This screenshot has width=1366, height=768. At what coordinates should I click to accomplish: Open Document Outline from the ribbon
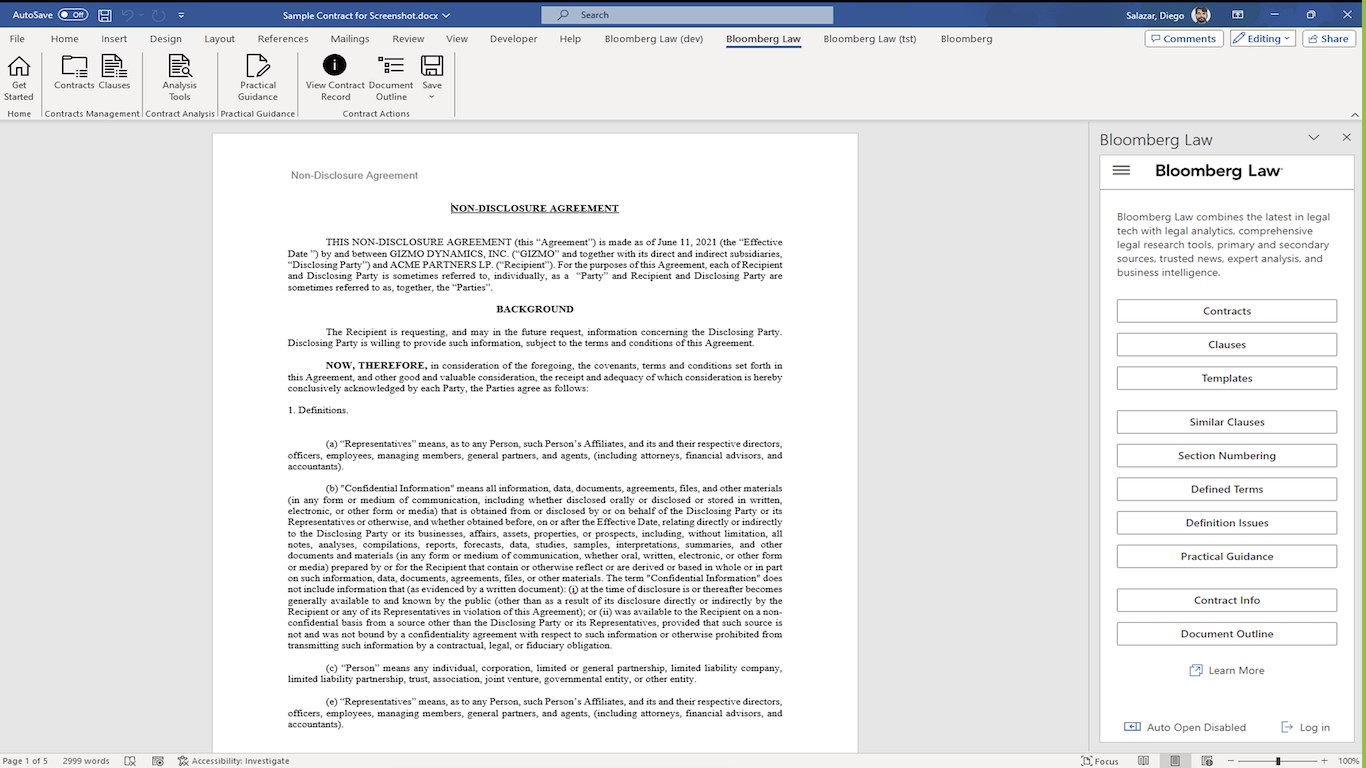[391, 78]
